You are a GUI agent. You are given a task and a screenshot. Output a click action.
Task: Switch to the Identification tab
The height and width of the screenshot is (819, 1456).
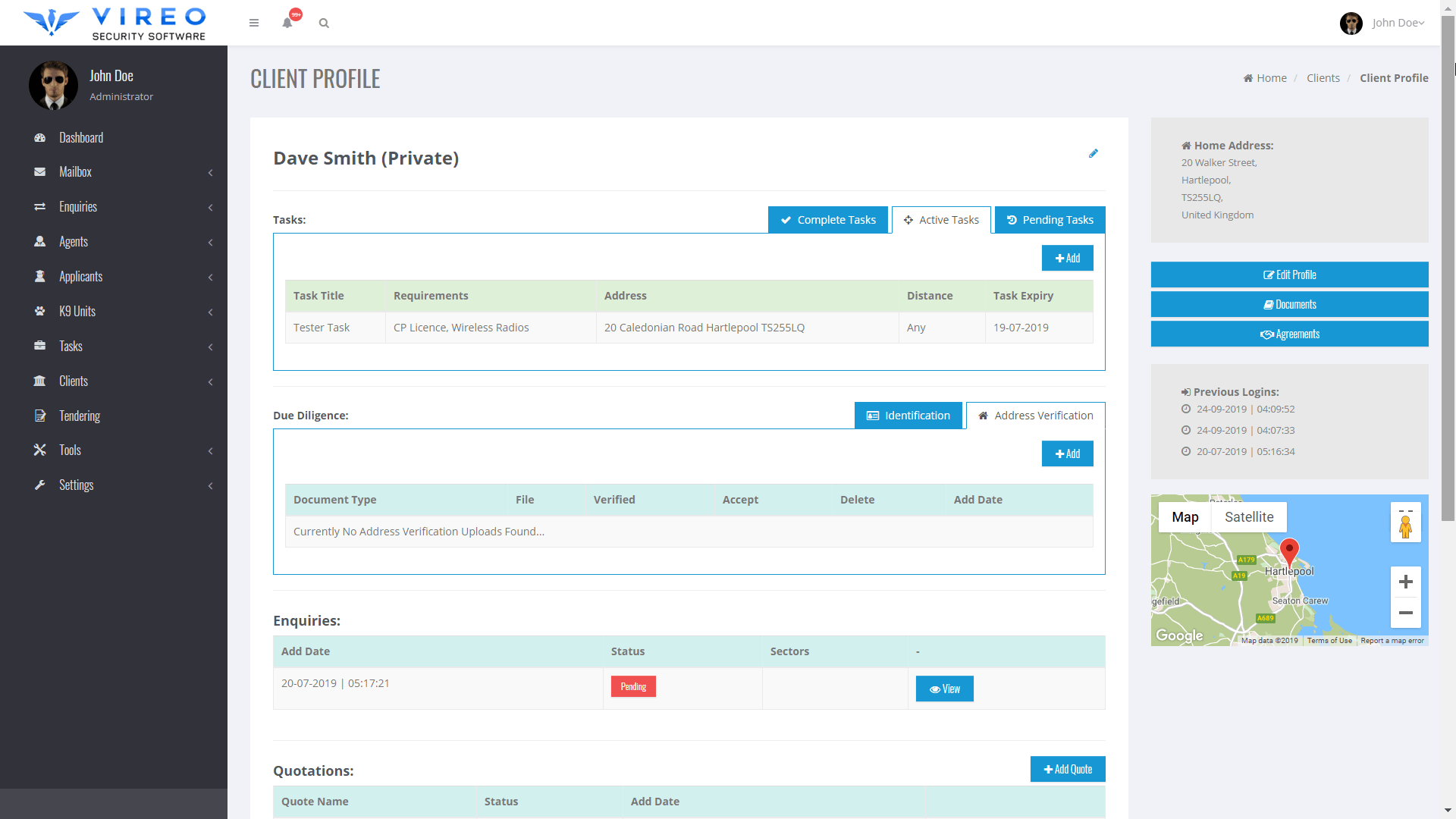(x=908, y=416)
